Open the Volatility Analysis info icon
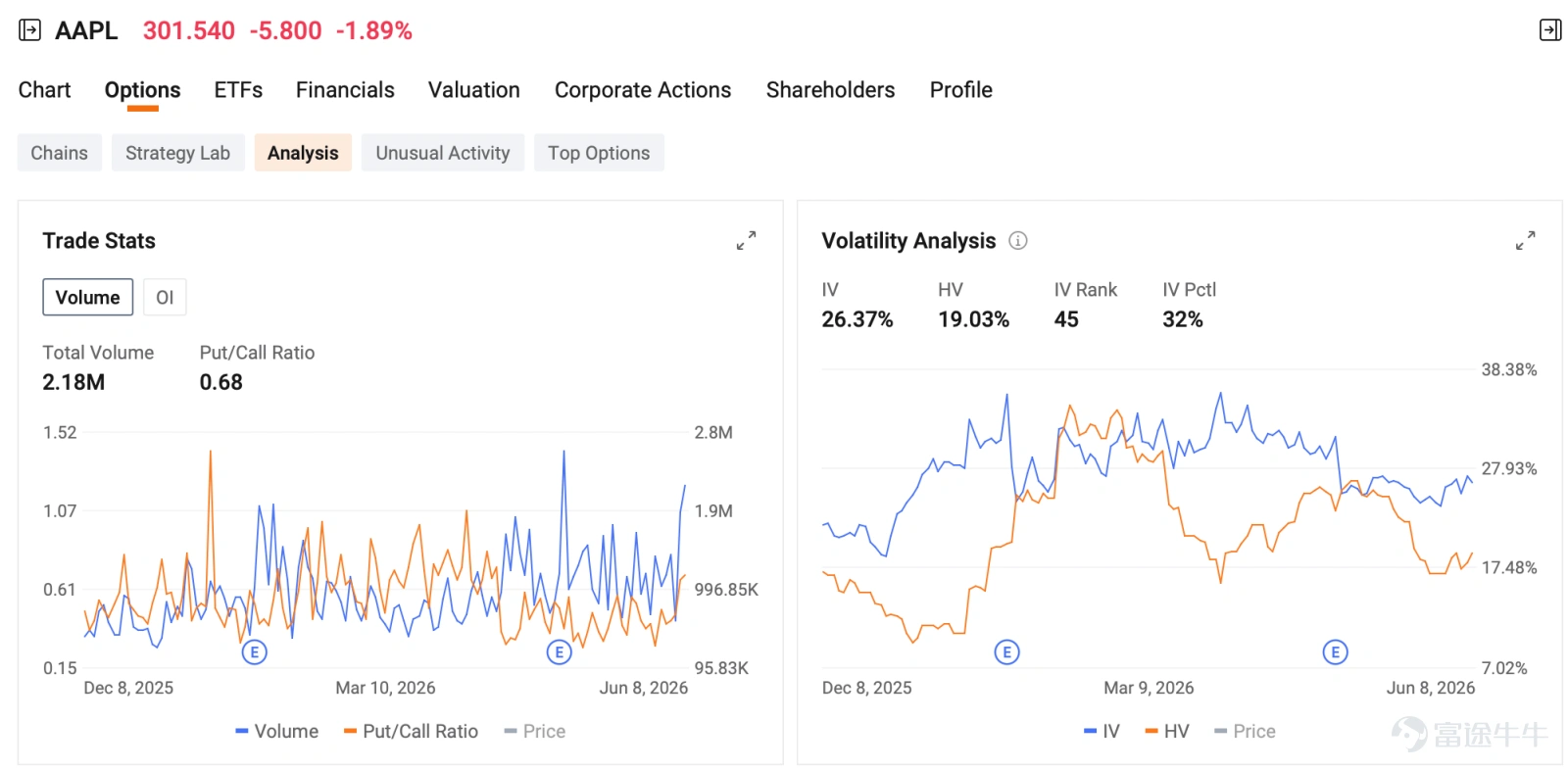This screenshot has width=1568, height=770. (x=1018, y=240)
